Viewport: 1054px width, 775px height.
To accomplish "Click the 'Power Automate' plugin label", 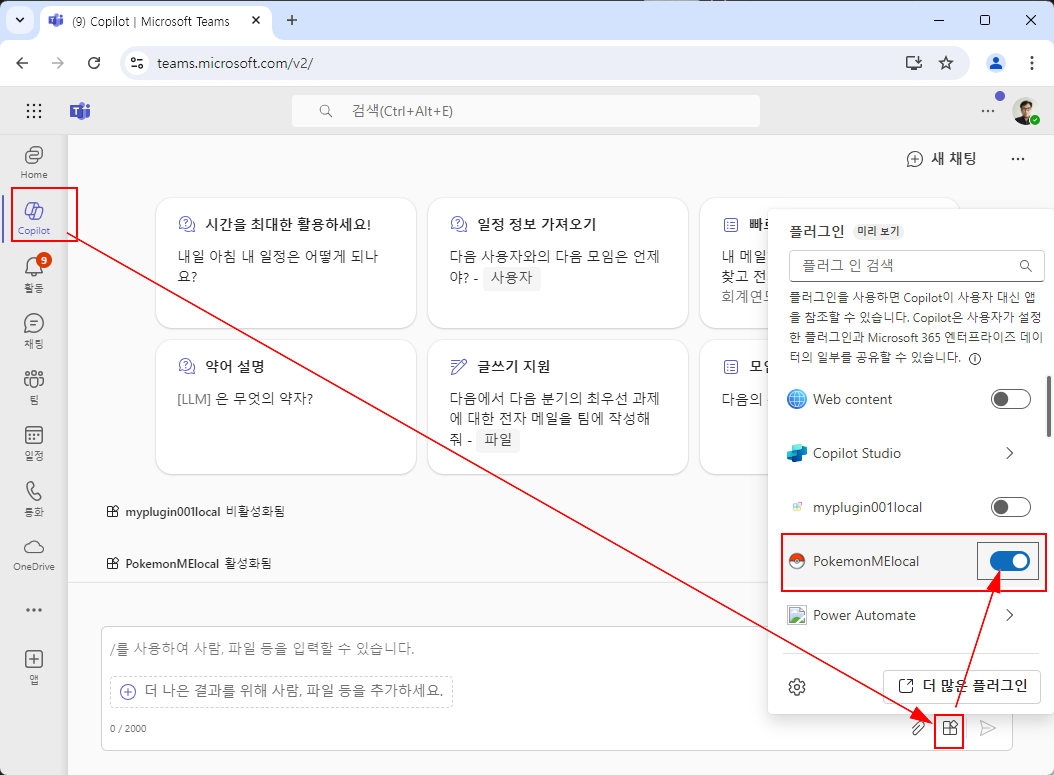I will point(864,615).
